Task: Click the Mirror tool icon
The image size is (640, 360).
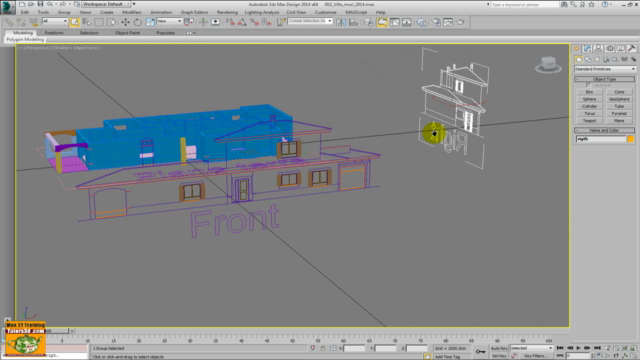Action: click(x=341, y=22)
